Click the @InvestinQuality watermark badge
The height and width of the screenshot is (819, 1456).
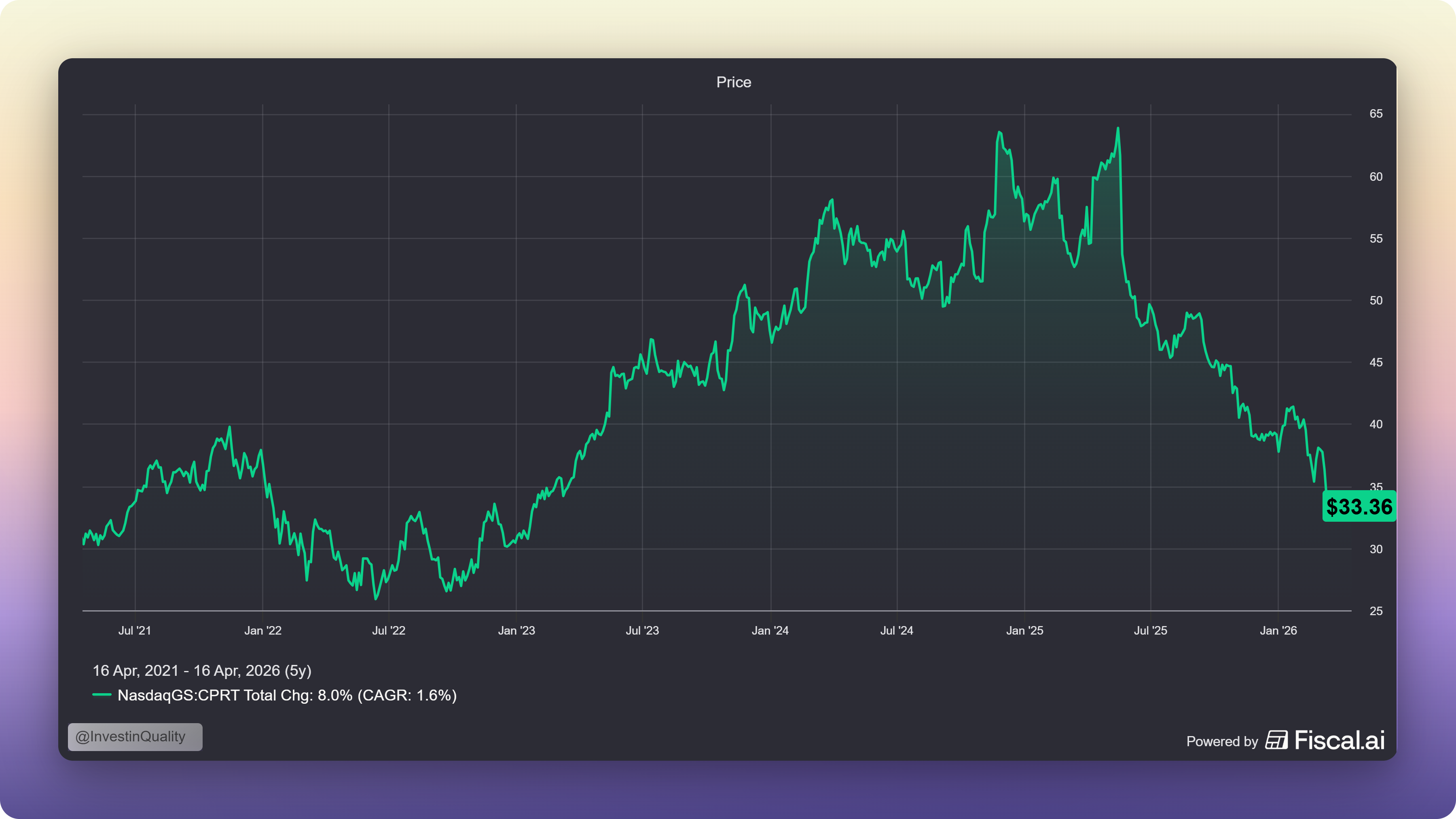(135, 736)
